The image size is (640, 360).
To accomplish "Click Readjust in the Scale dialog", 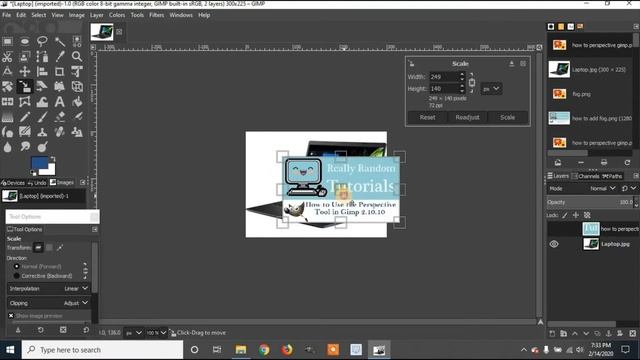I will click(x=467, y=117).
